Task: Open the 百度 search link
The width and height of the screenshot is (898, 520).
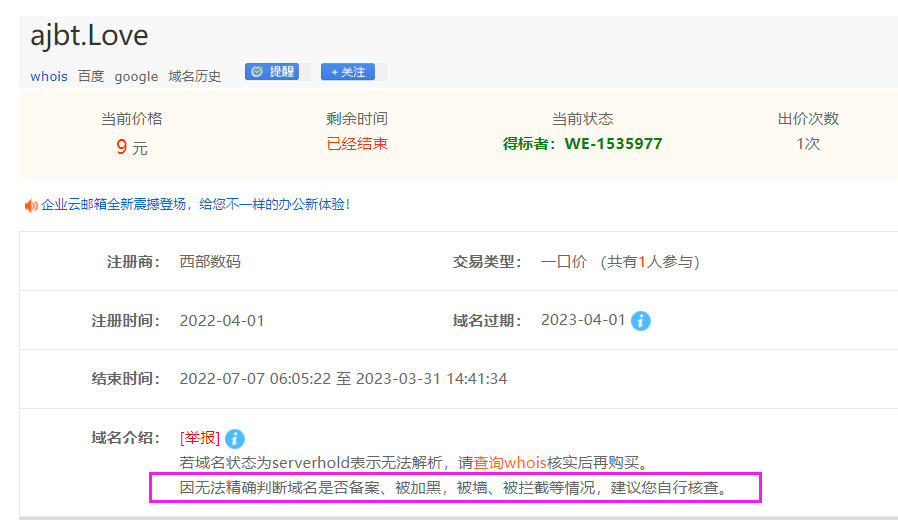Action: click(91, 76)
